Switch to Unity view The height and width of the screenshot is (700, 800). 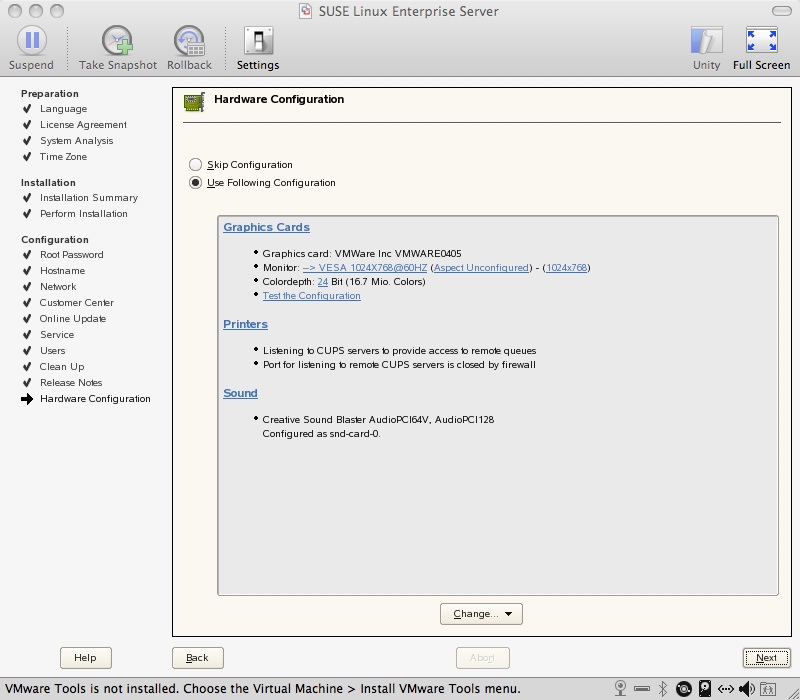(x=707, y=48)
